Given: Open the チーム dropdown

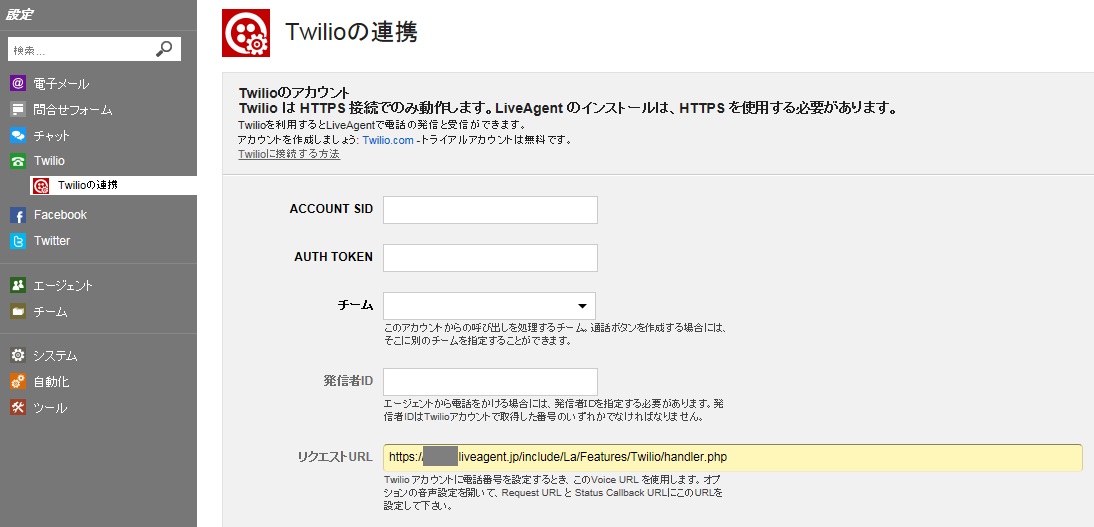Looking at the screenshot, I should 489,306.
